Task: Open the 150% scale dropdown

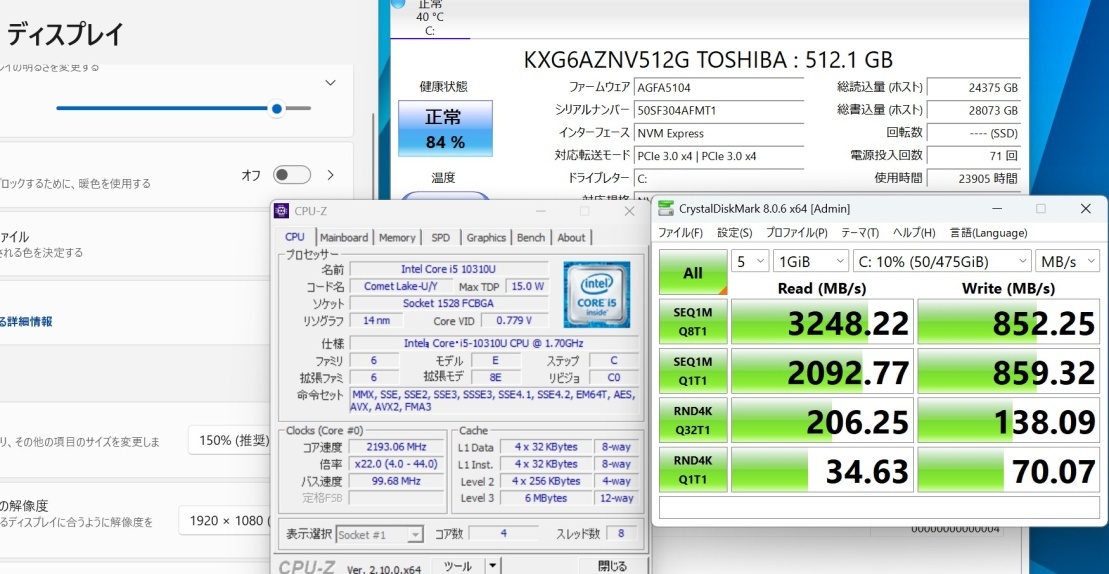Action: click(x=231, y=440)
